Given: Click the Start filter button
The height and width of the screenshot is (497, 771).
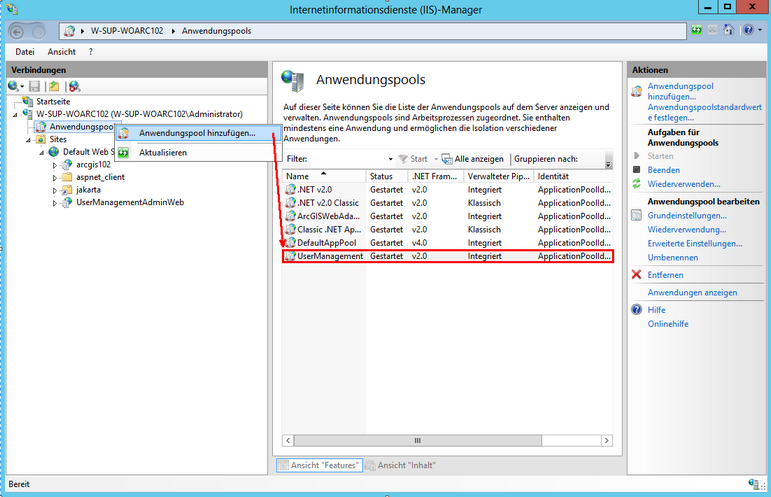Looking at the screenshot, I should [413, 159].
